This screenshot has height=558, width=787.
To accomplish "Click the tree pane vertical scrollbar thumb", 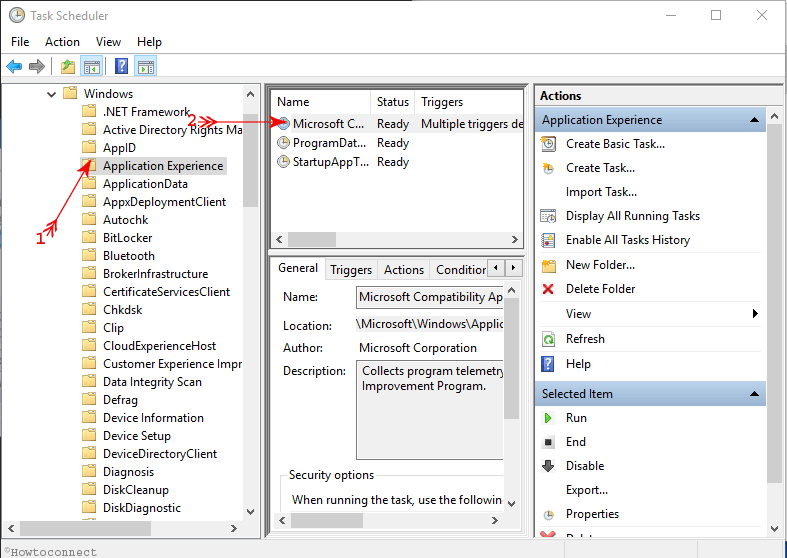I will pos(250,160).
